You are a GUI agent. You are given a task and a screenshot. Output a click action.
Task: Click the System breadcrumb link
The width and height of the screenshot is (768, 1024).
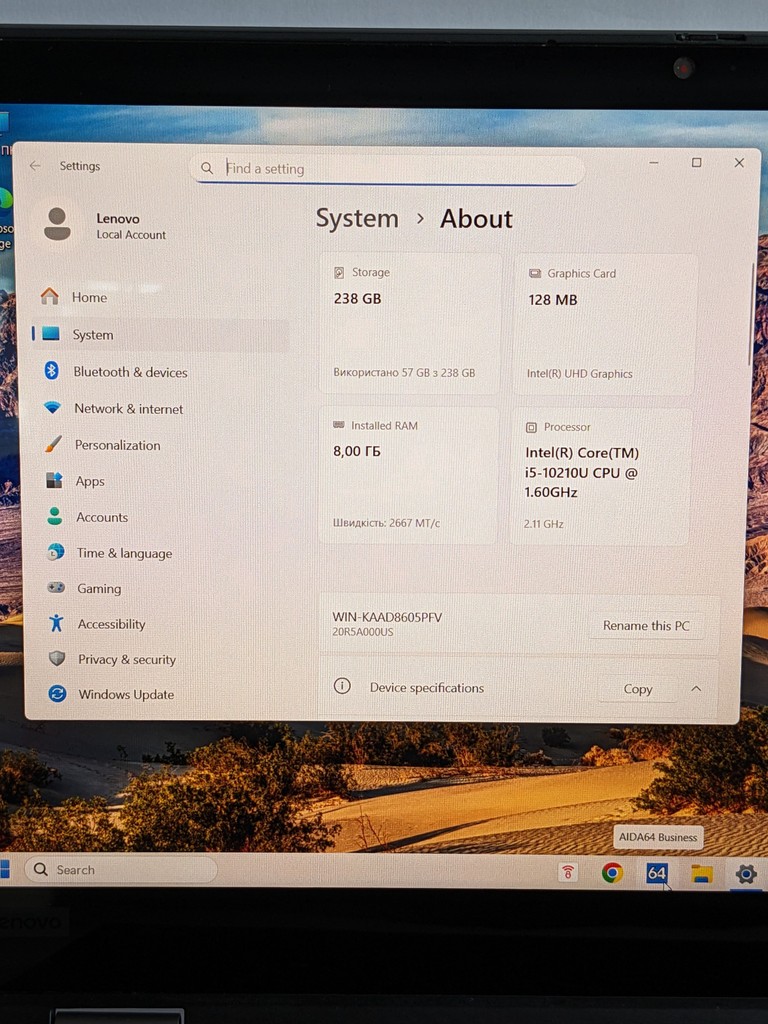coord(357,218)
